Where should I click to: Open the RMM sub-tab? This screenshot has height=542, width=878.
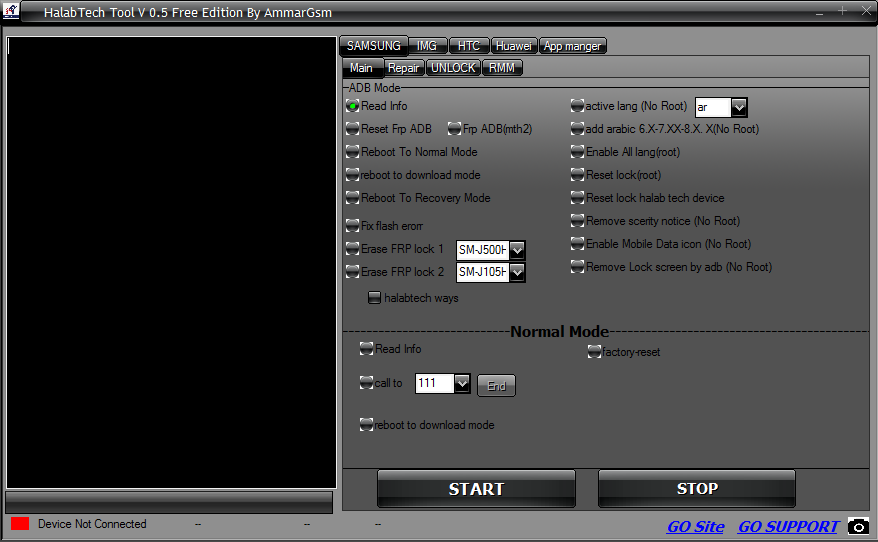pos(502,68)
